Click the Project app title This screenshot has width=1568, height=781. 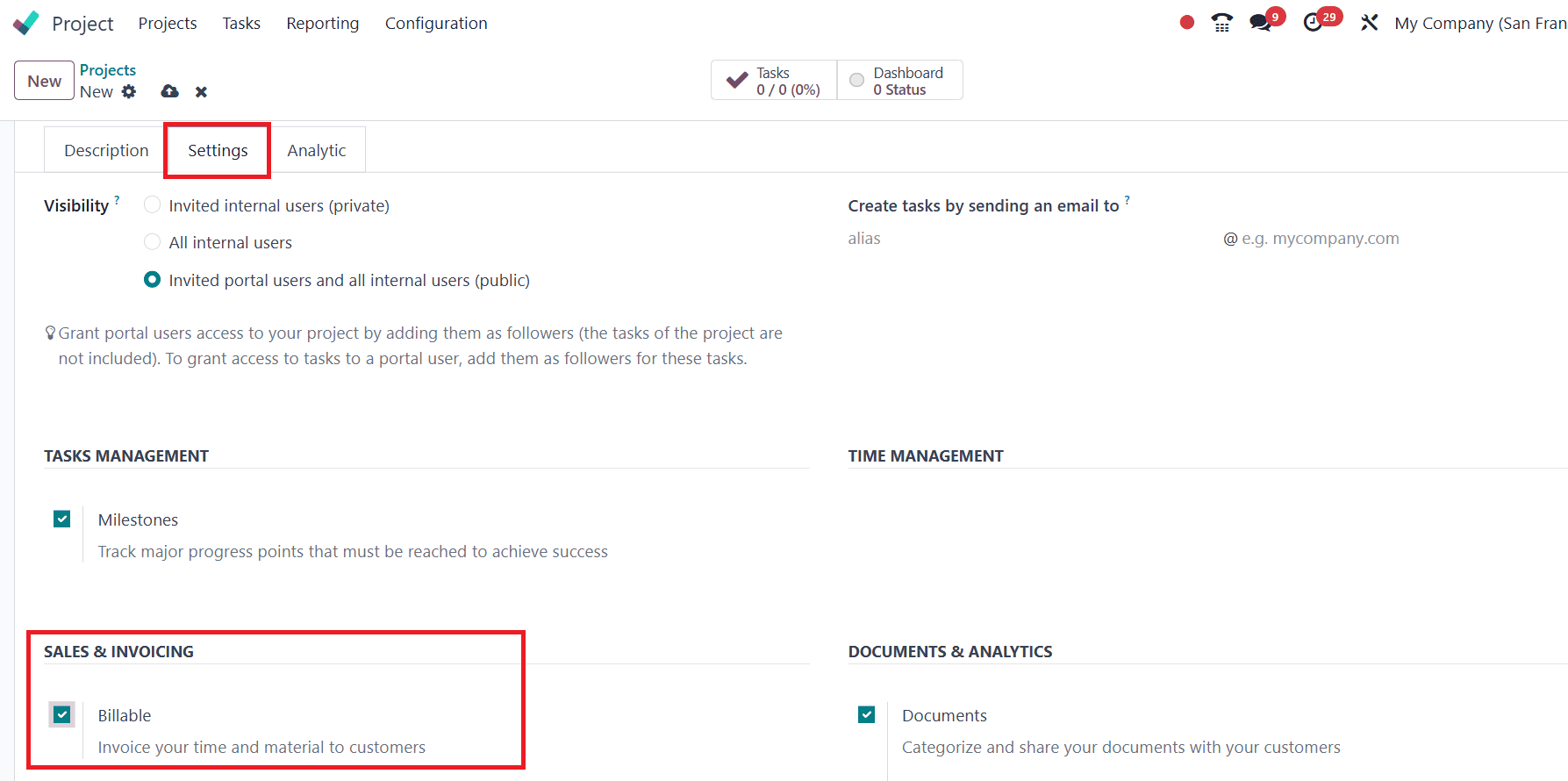(82, 23)
